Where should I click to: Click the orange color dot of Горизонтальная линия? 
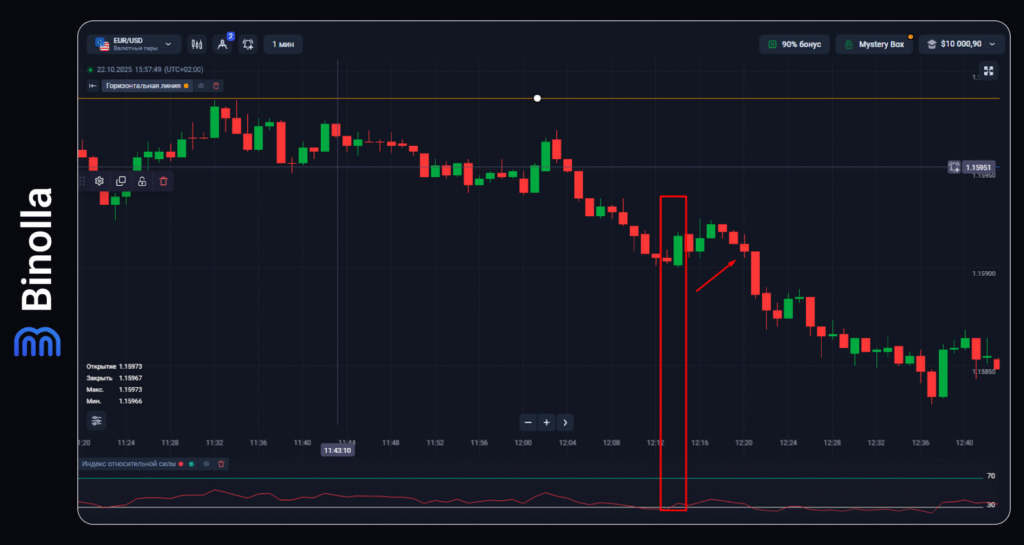pos(186,86)
